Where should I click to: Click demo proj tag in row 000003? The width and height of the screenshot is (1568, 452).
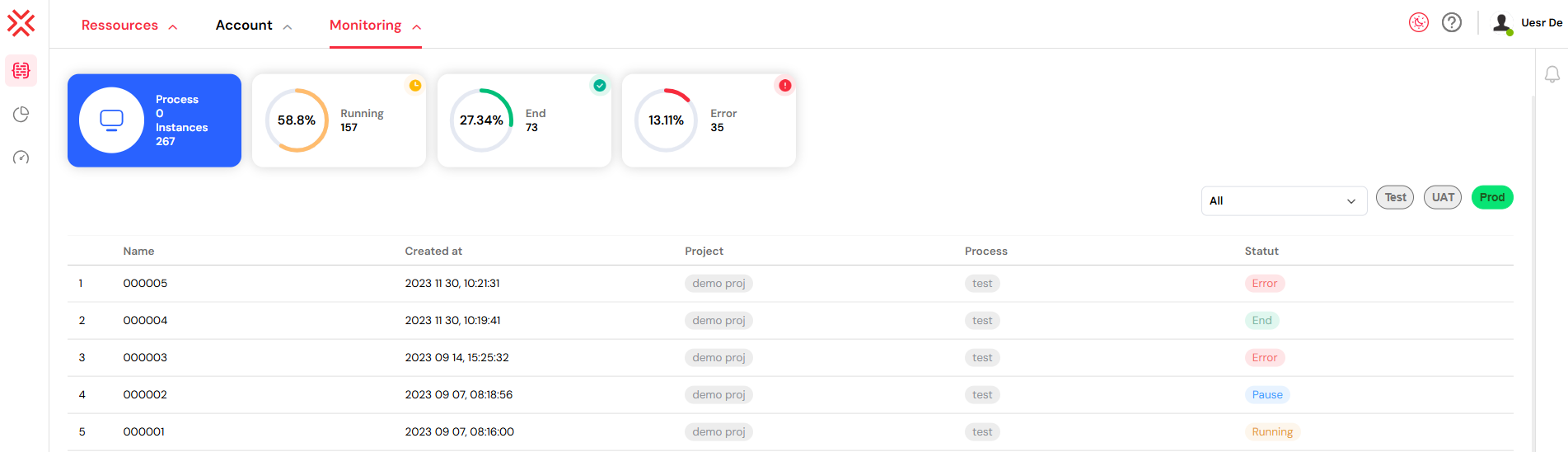(x=718, y=357)
